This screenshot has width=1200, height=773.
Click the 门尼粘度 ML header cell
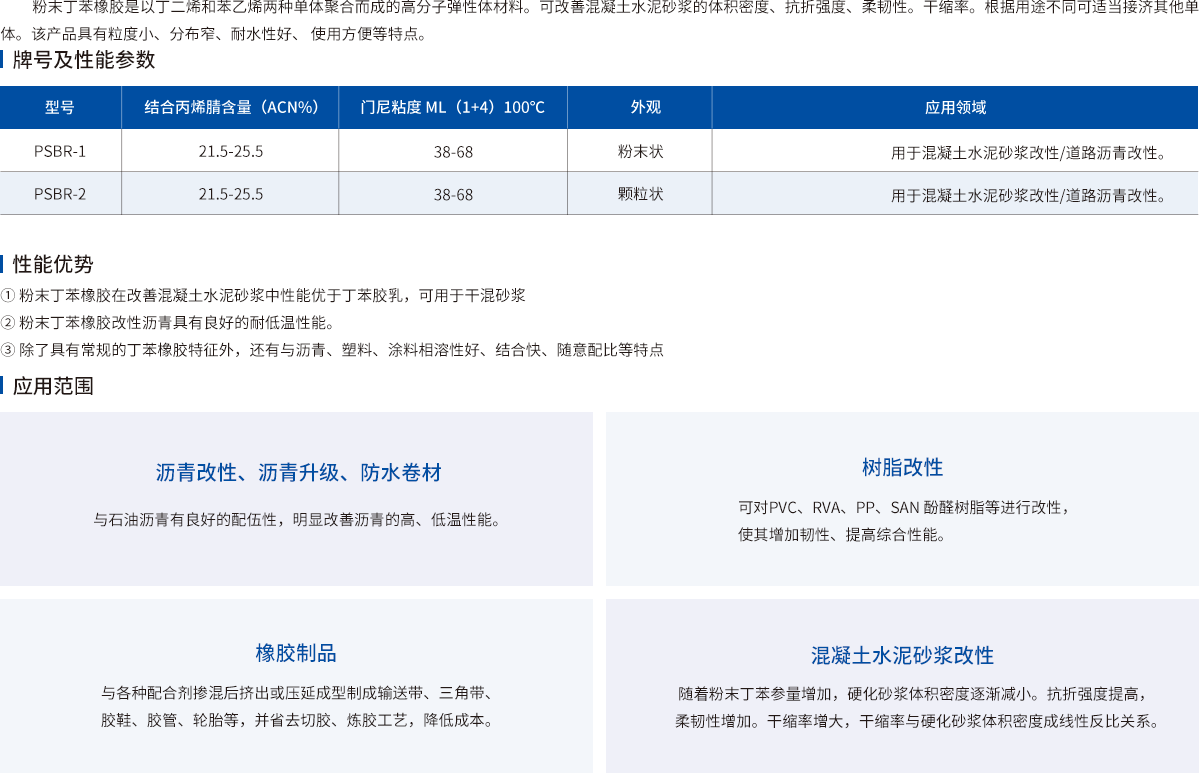[453, 108]
